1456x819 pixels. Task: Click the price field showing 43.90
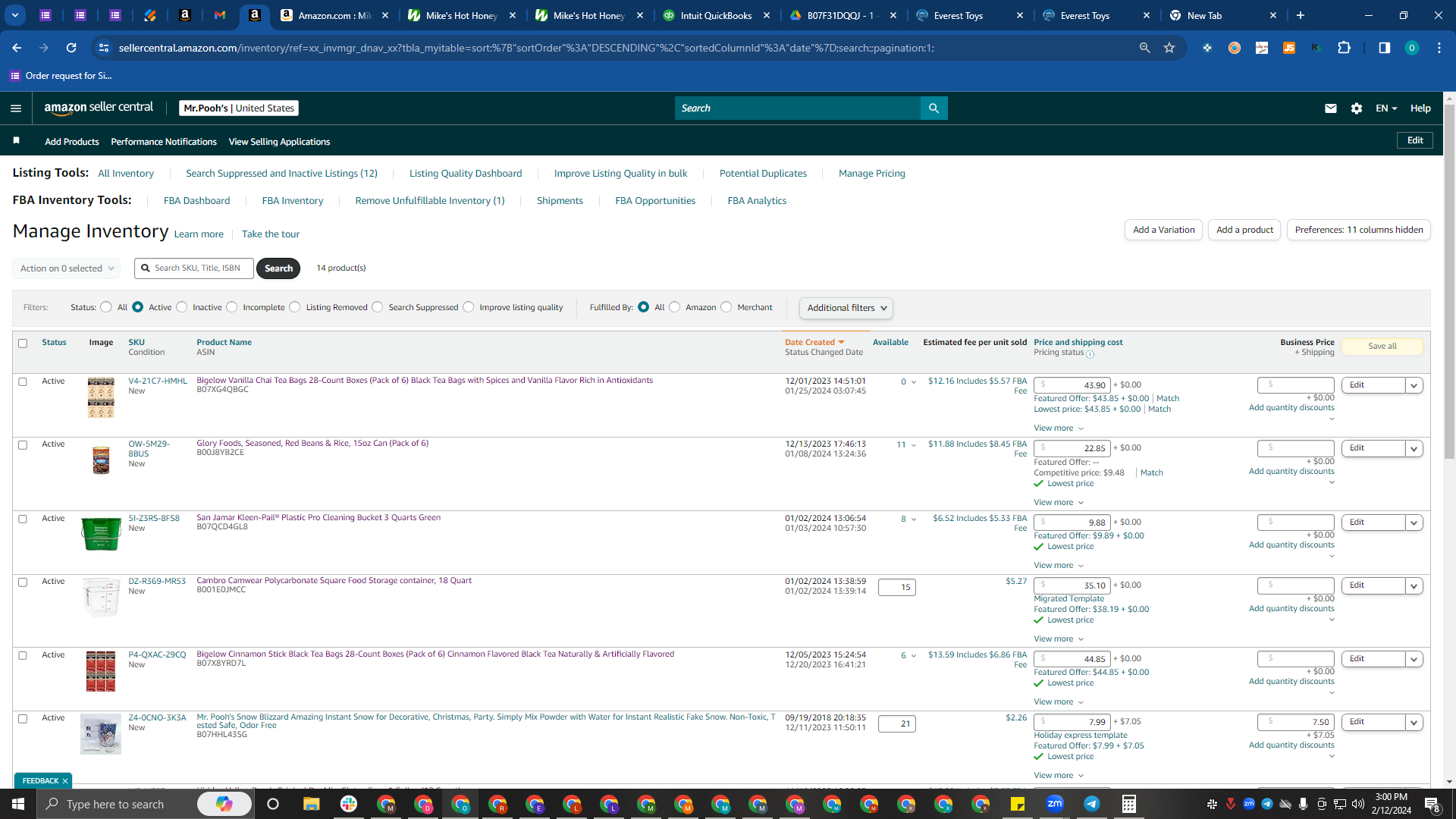[1072, 385]
